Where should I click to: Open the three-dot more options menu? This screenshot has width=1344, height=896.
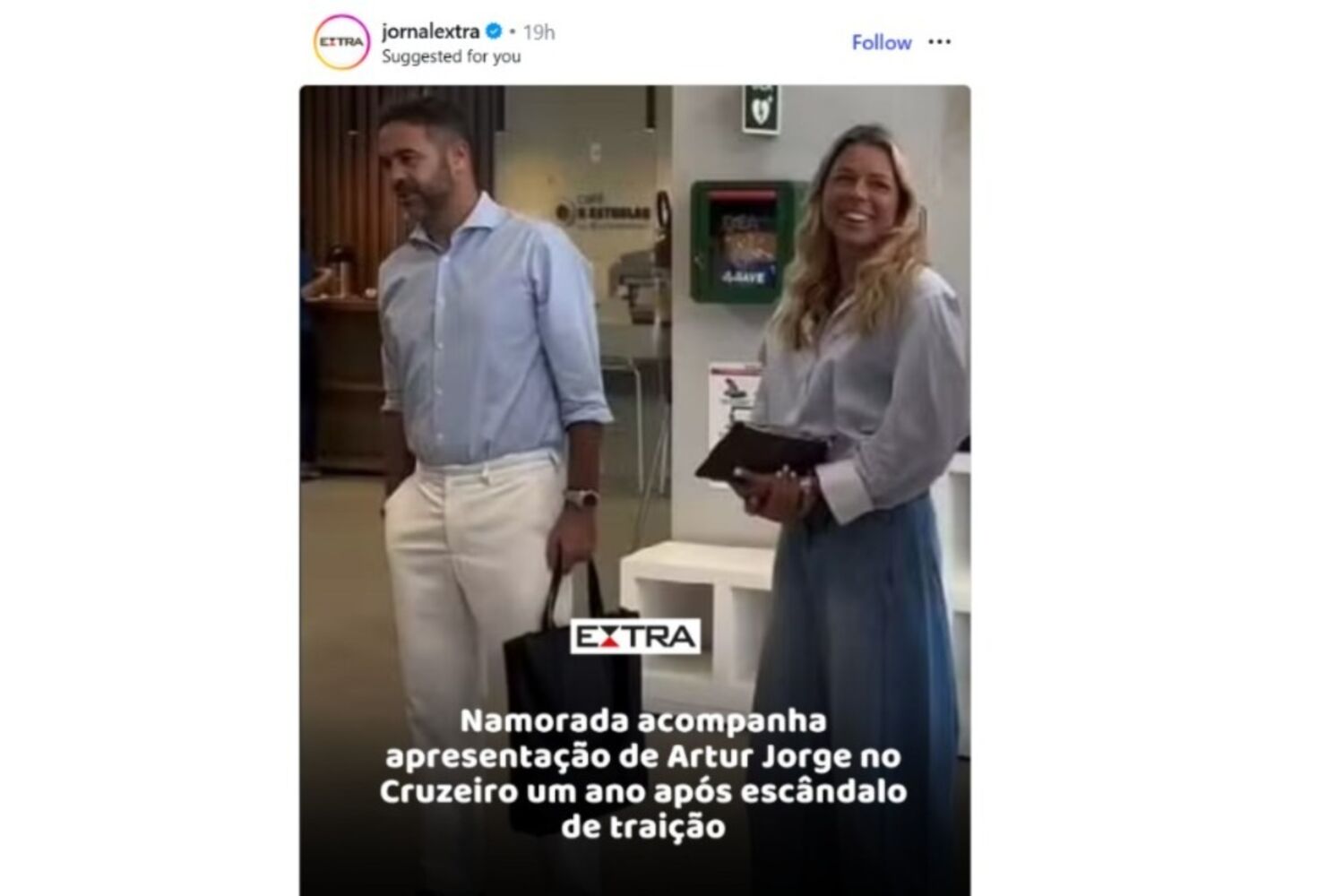tap(939, 42)
